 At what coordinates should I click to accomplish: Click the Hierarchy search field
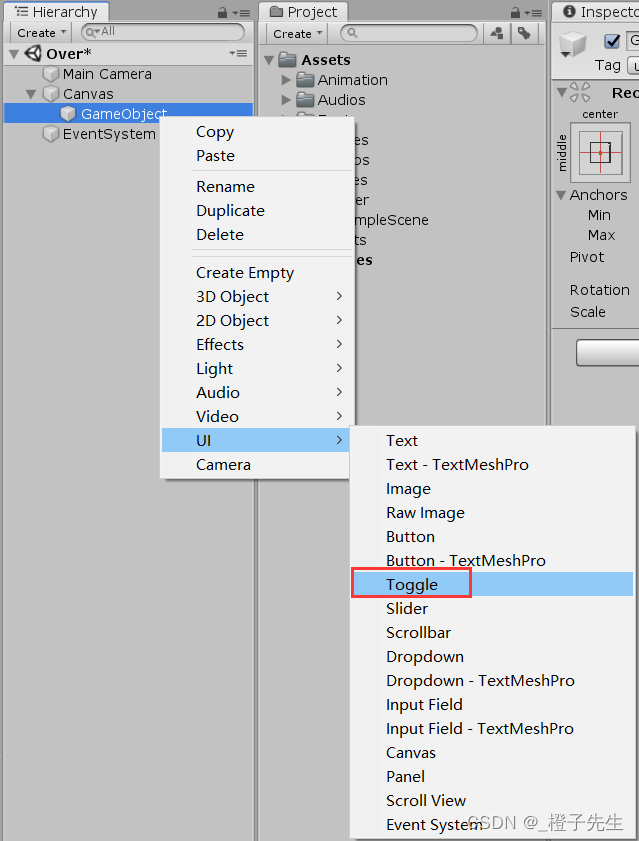[163, 32]
